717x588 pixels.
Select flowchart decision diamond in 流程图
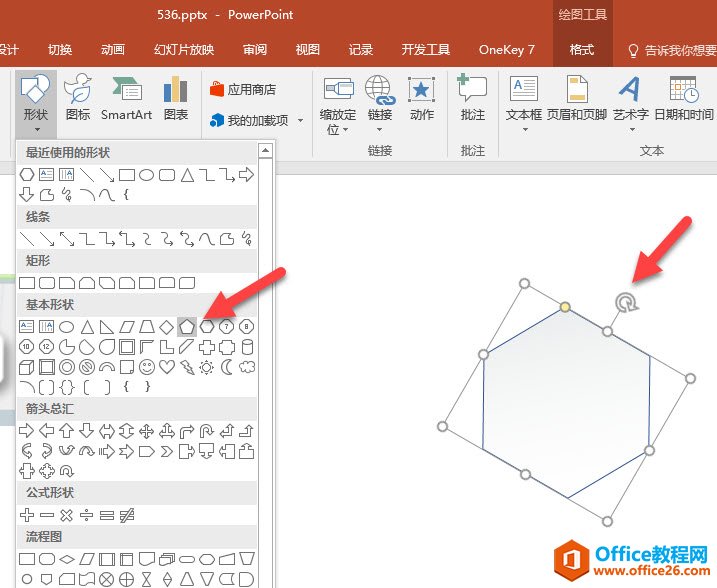(67, 559)
